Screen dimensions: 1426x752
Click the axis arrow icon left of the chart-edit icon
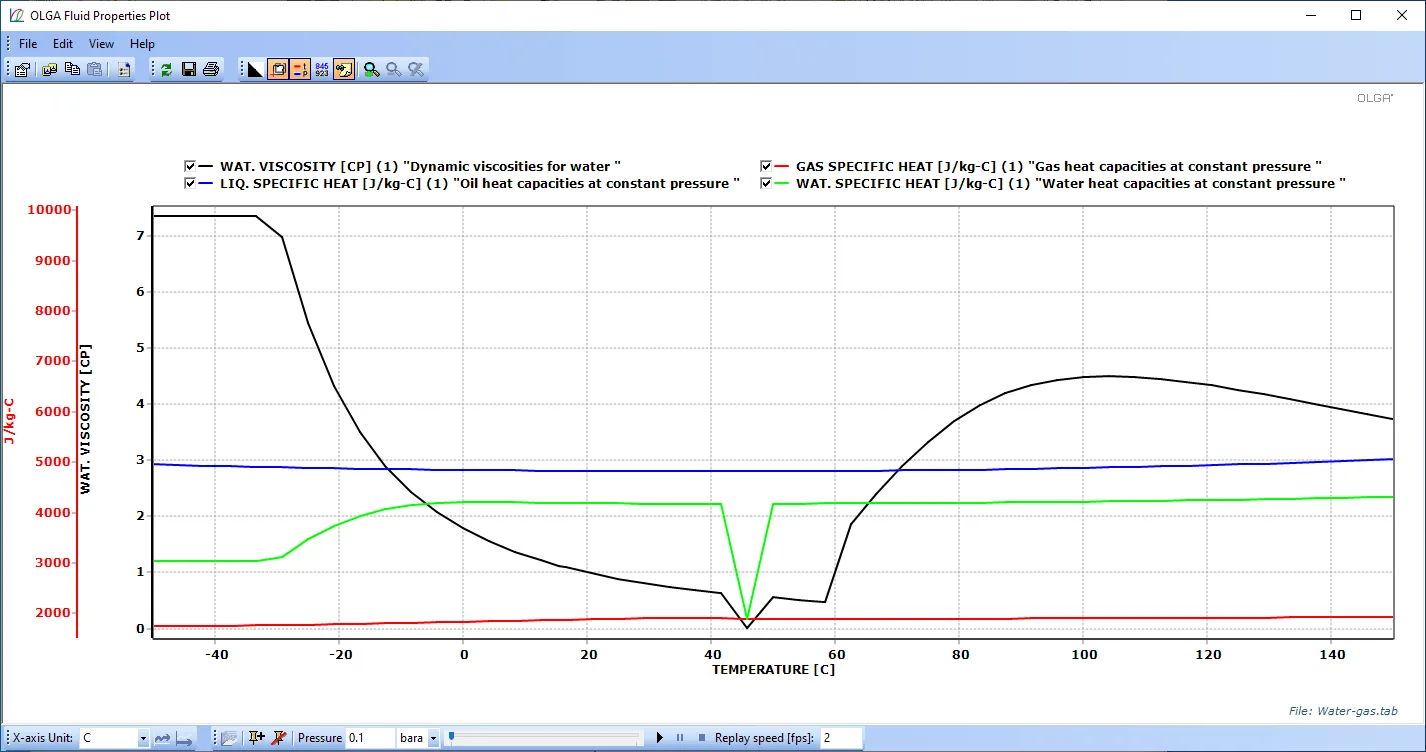[185, 738]
